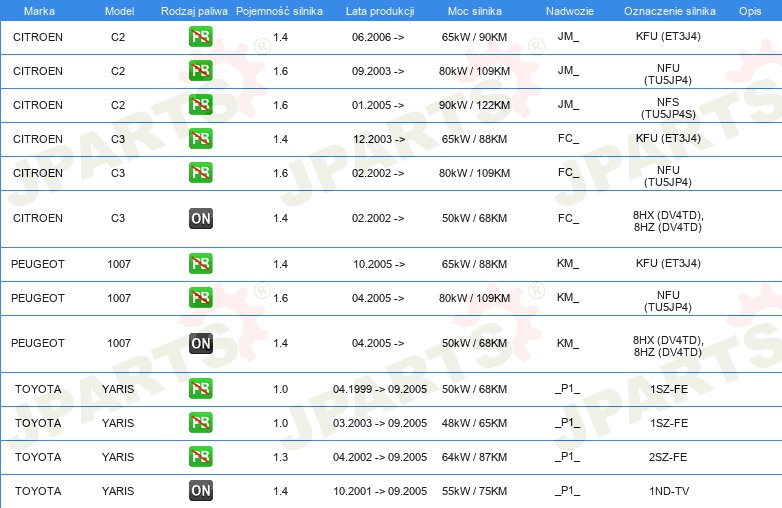This screenshot has height=508, width=782.
Task: Click the 10.2005 -> production date cell
Action: pyautogui.click(x=379, y=264)
